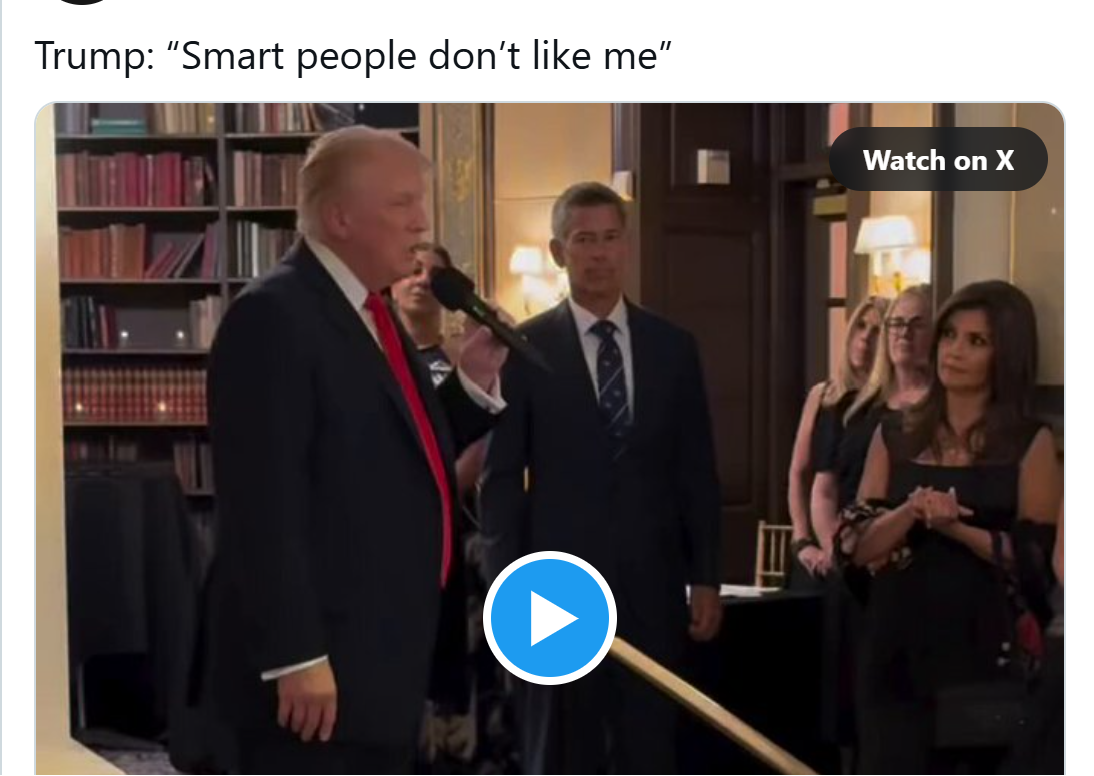Click the tweet text about smart people
This screenshot has height=776, width=1094.
(x=353, y=56)
